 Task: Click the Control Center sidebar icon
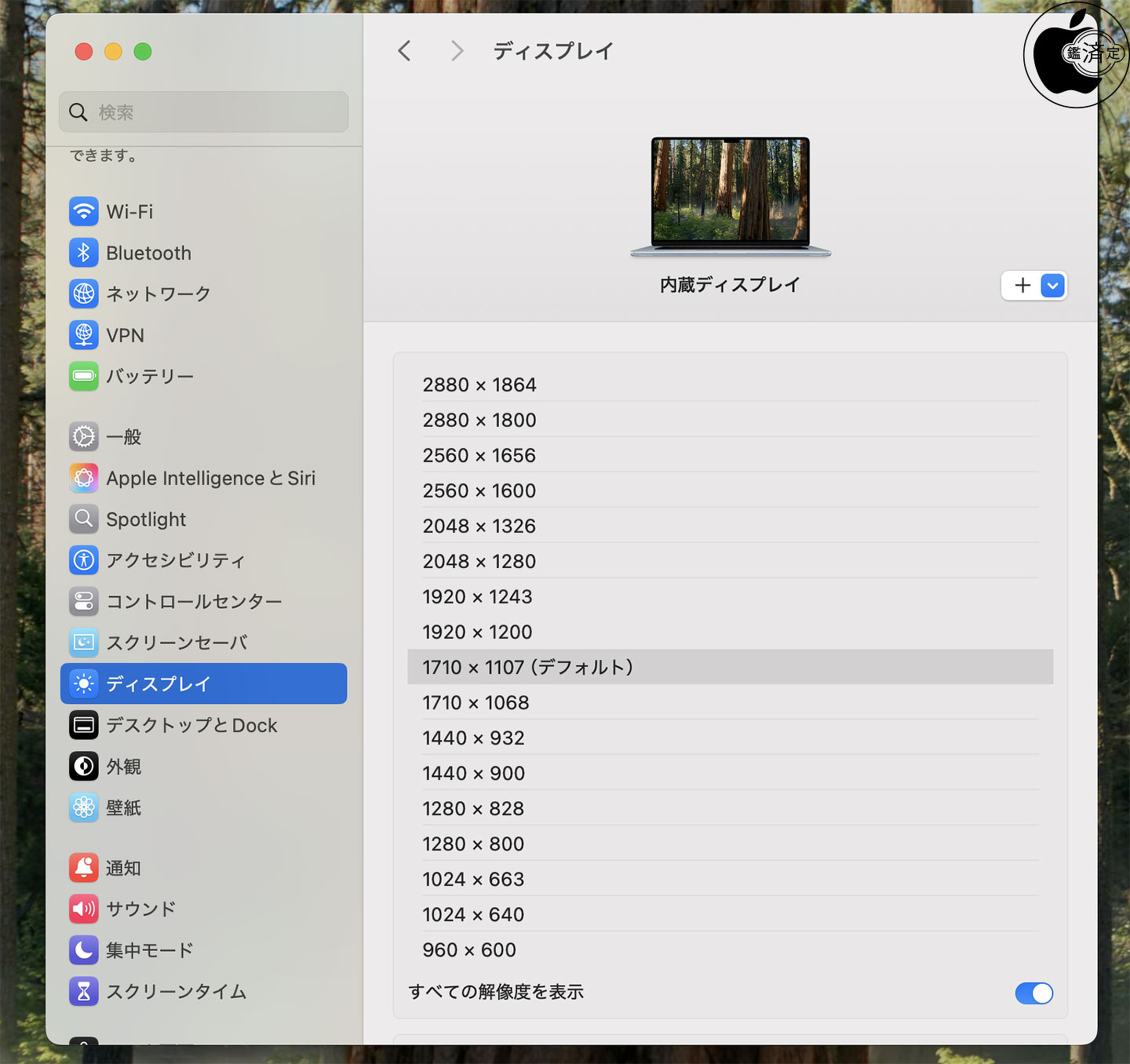tap(84, 601)
